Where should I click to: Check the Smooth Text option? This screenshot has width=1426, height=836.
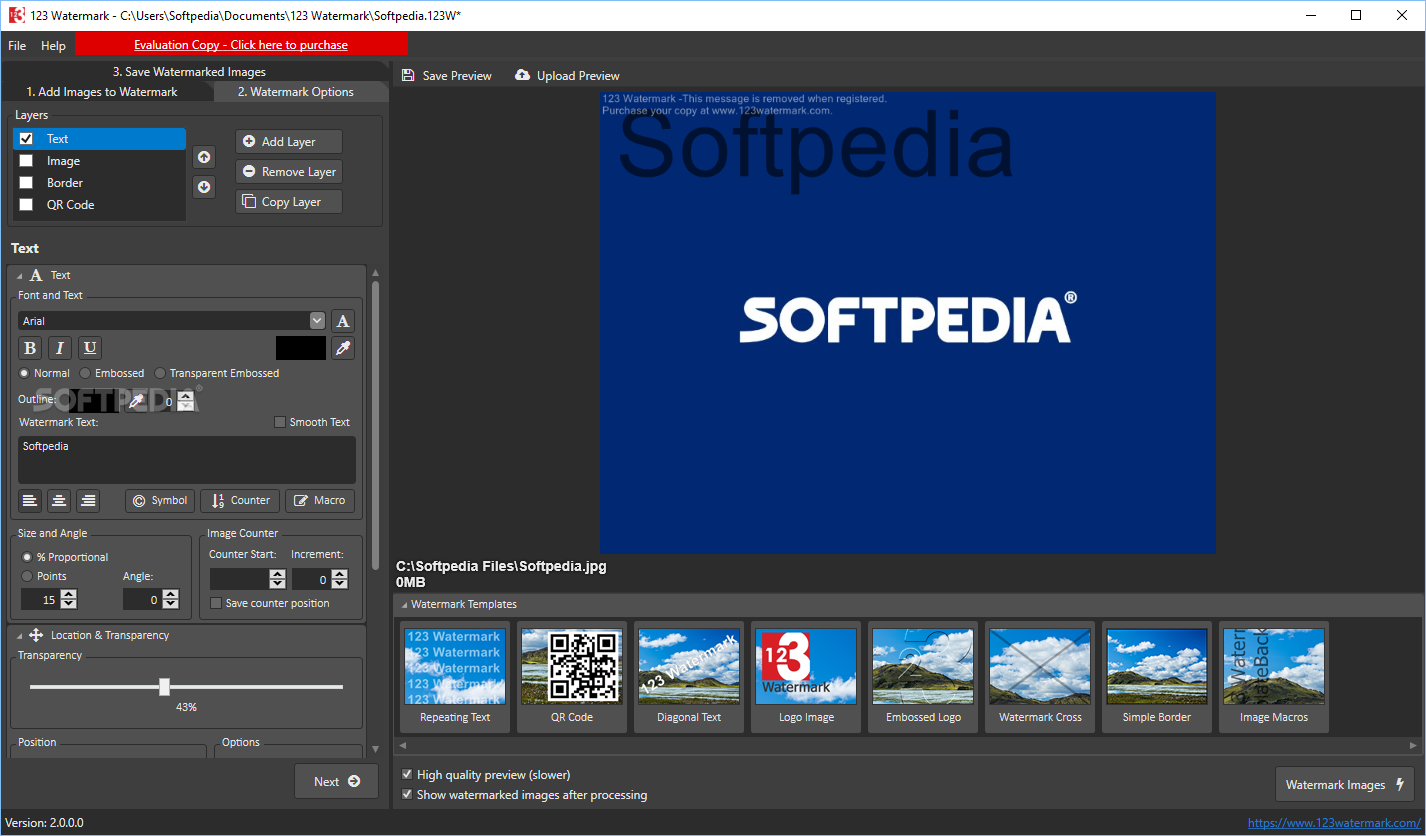point(280,422)
